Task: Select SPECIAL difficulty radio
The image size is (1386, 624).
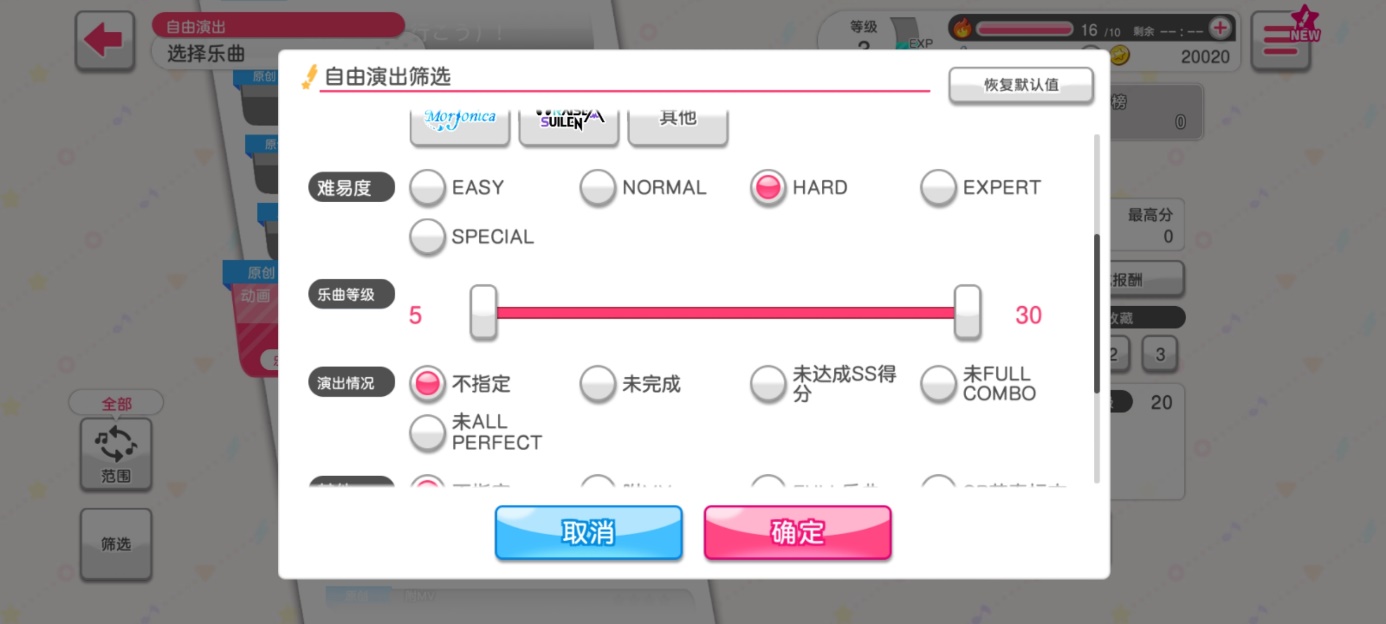Action: (428, 237)
